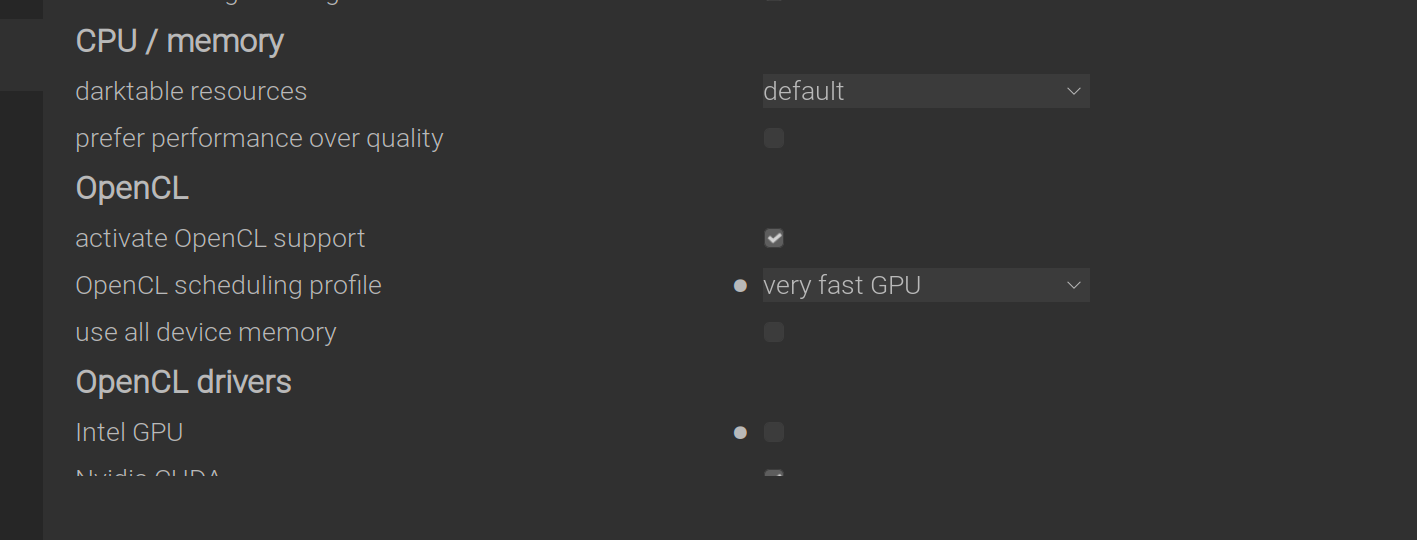Toggle prefer performance over quality checkbox
This screenshot has width=1417, height=540.
(774, 138)
